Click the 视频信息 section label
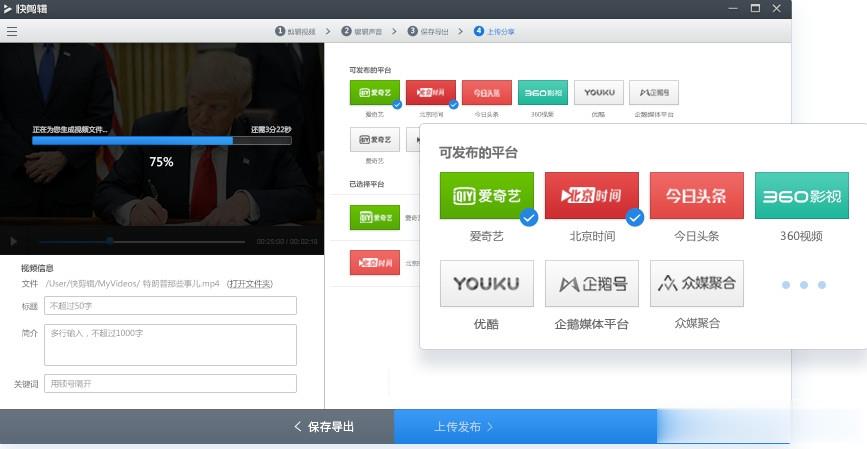 (37, 268)
